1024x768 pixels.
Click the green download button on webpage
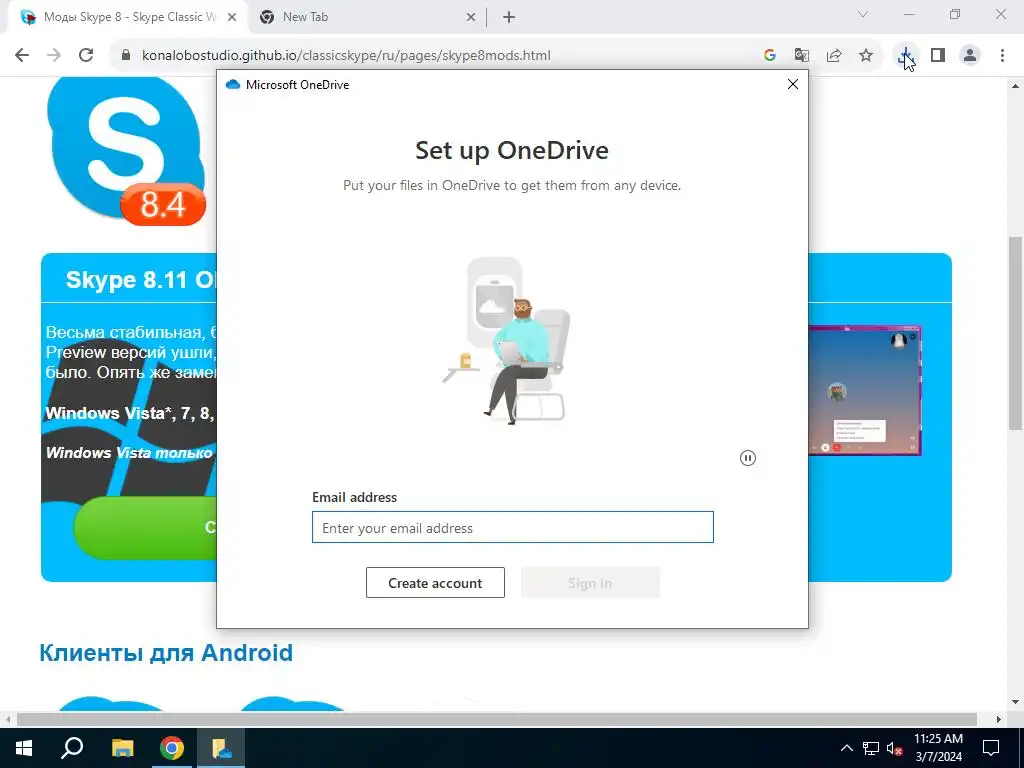point(145,528)
